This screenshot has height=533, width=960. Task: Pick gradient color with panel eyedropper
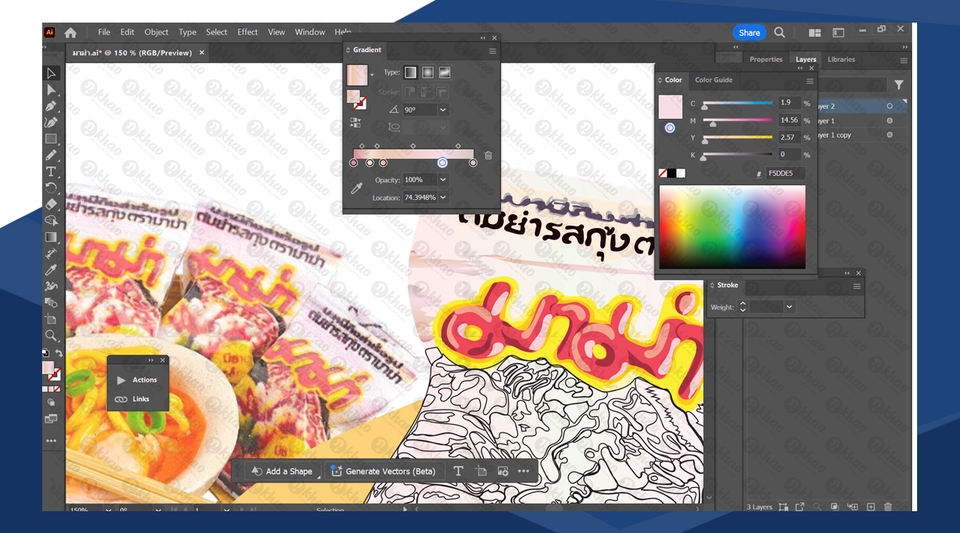click(x=356, y=188)
